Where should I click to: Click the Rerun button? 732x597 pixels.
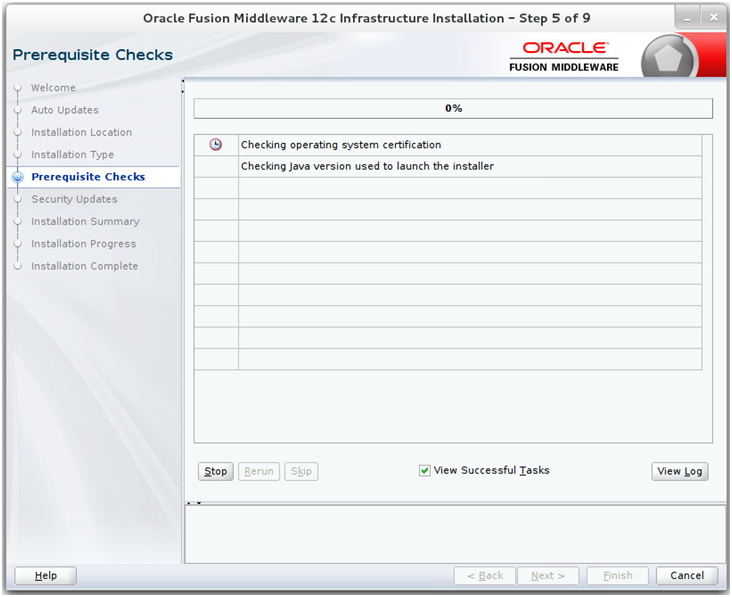pos(259,471)
